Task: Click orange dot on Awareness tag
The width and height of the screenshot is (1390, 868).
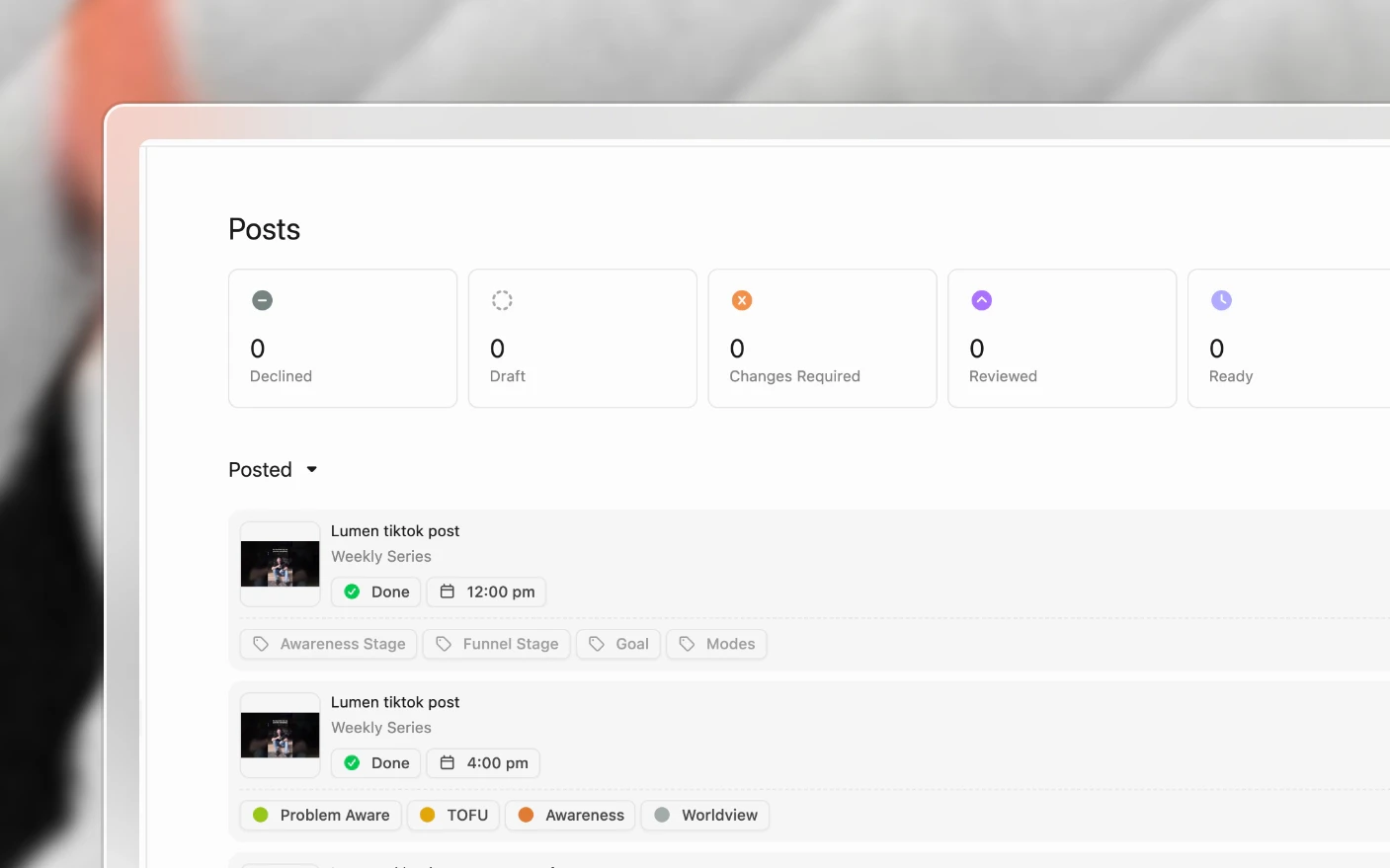Action: (x=526, y=815)
